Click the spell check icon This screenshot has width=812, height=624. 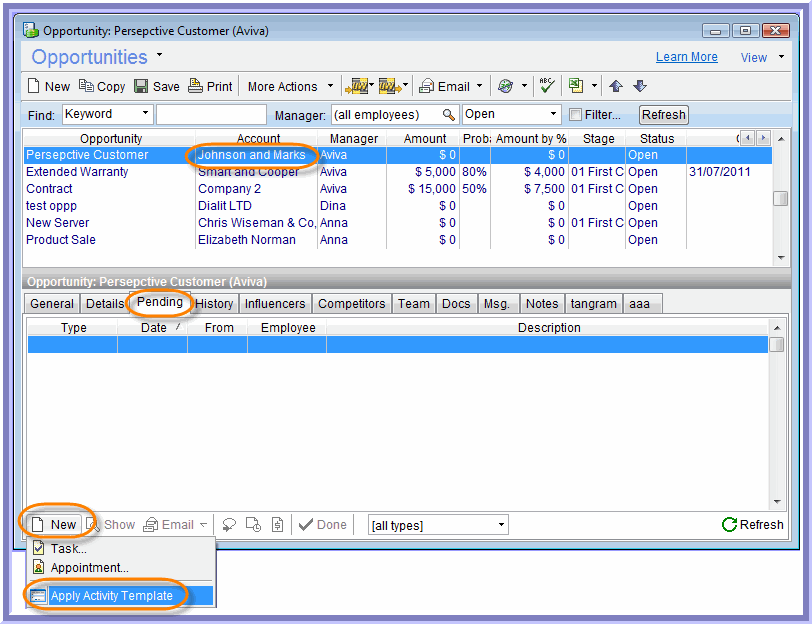coord(547,87)
